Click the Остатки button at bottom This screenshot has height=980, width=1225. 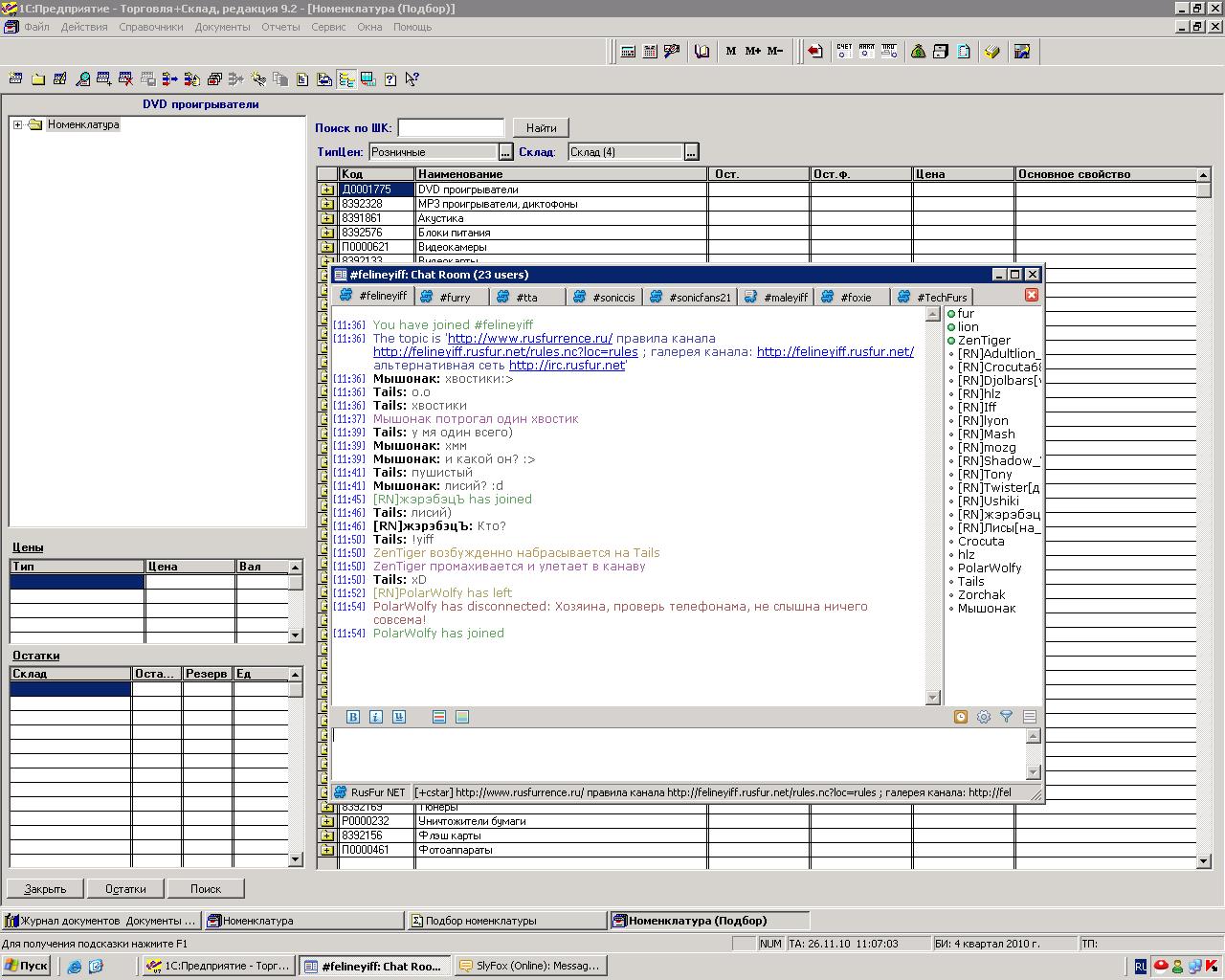pyautogui.click(x=125, y=889)
